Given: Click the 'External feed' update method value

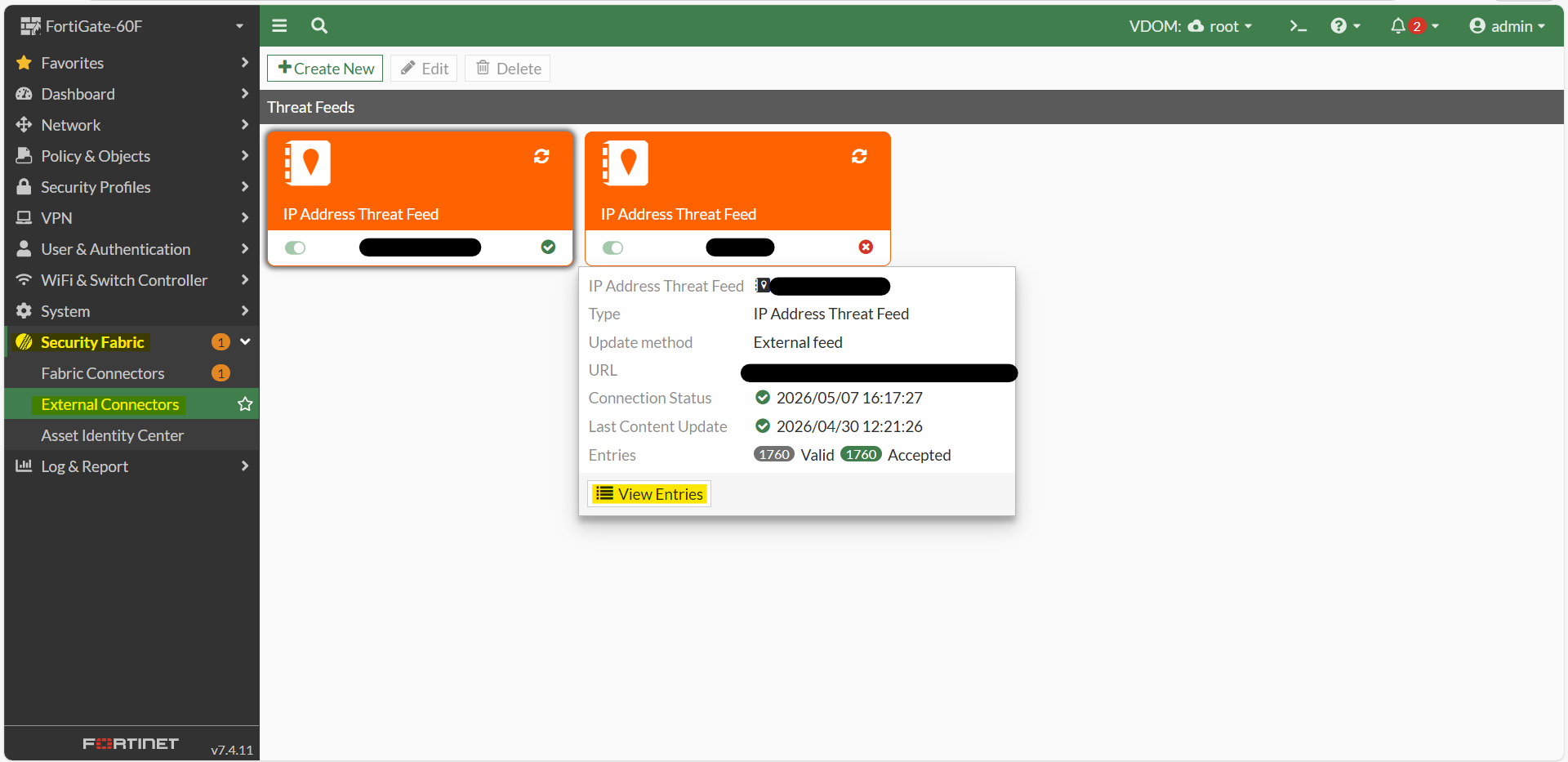Looking at the screenshot, I should 798,342.
